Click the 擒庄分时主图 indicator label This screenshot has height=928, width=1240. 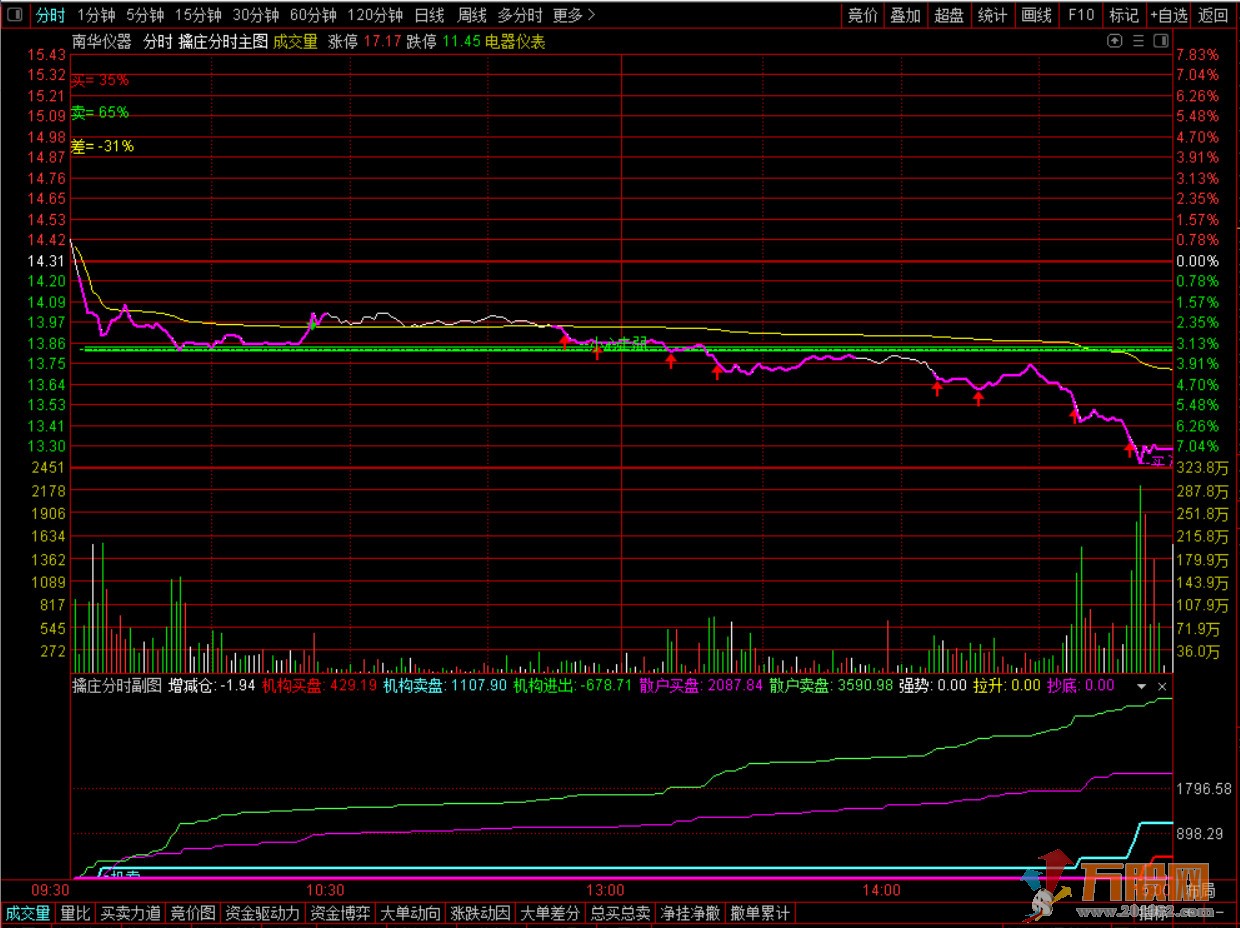coord(223,42)
